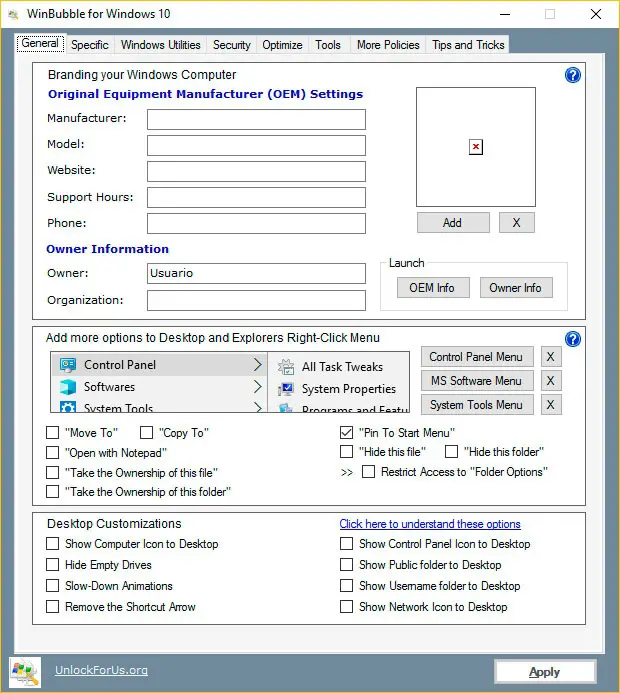Image resolution: width=620 pixels, height=693 pixels.
Task: Click the All Task Tweaks icon
Action: tap(286, 367)
